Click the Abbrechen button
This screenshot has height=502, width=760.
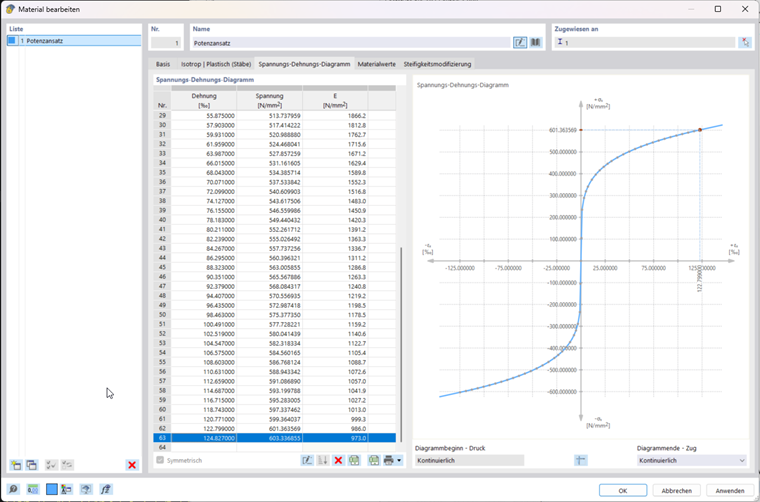coord(677,490)
